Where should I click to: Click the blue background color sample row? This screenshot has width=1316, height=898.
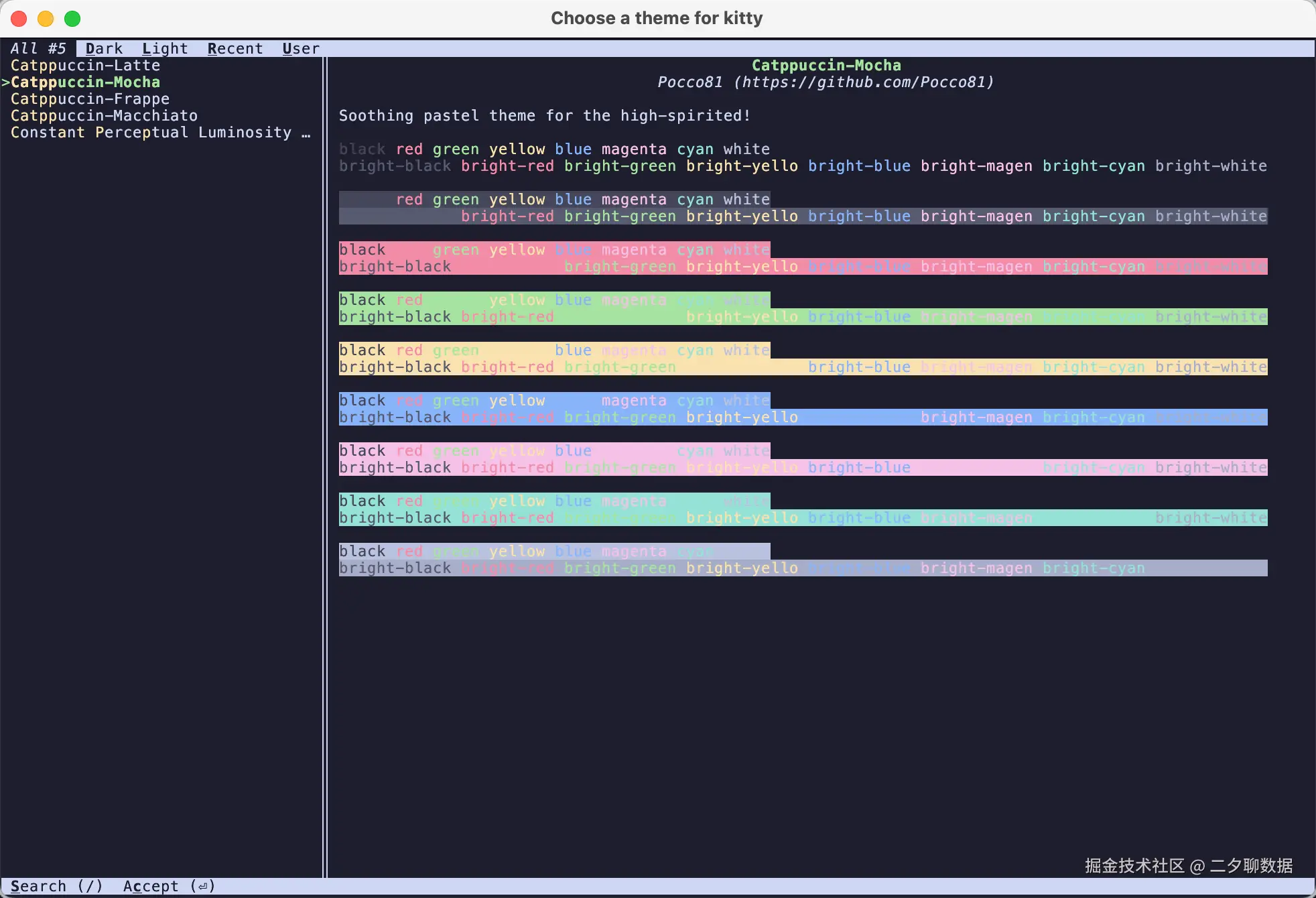click(554, 409)
